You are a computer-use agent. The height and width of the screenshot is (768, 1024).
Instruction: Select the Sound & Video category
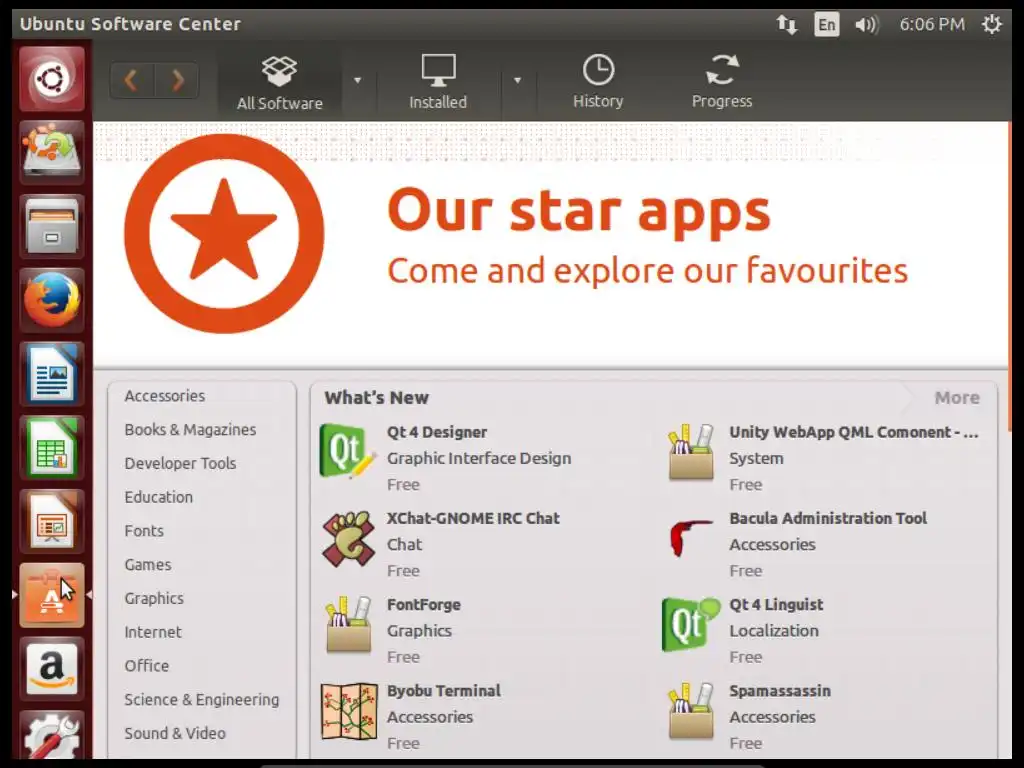(x=175, y=733)
